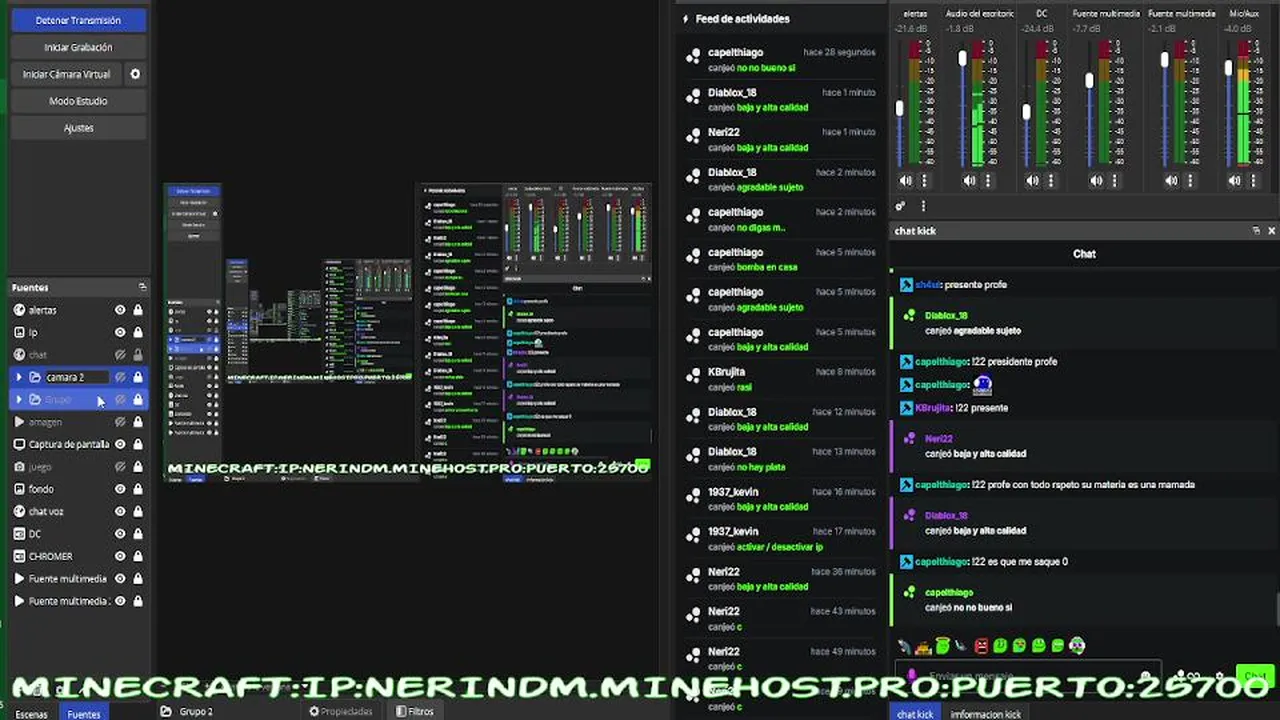The height and width of the screenshot is (720, 1280).
Task: Start the virtual camera
Action: 67,74
